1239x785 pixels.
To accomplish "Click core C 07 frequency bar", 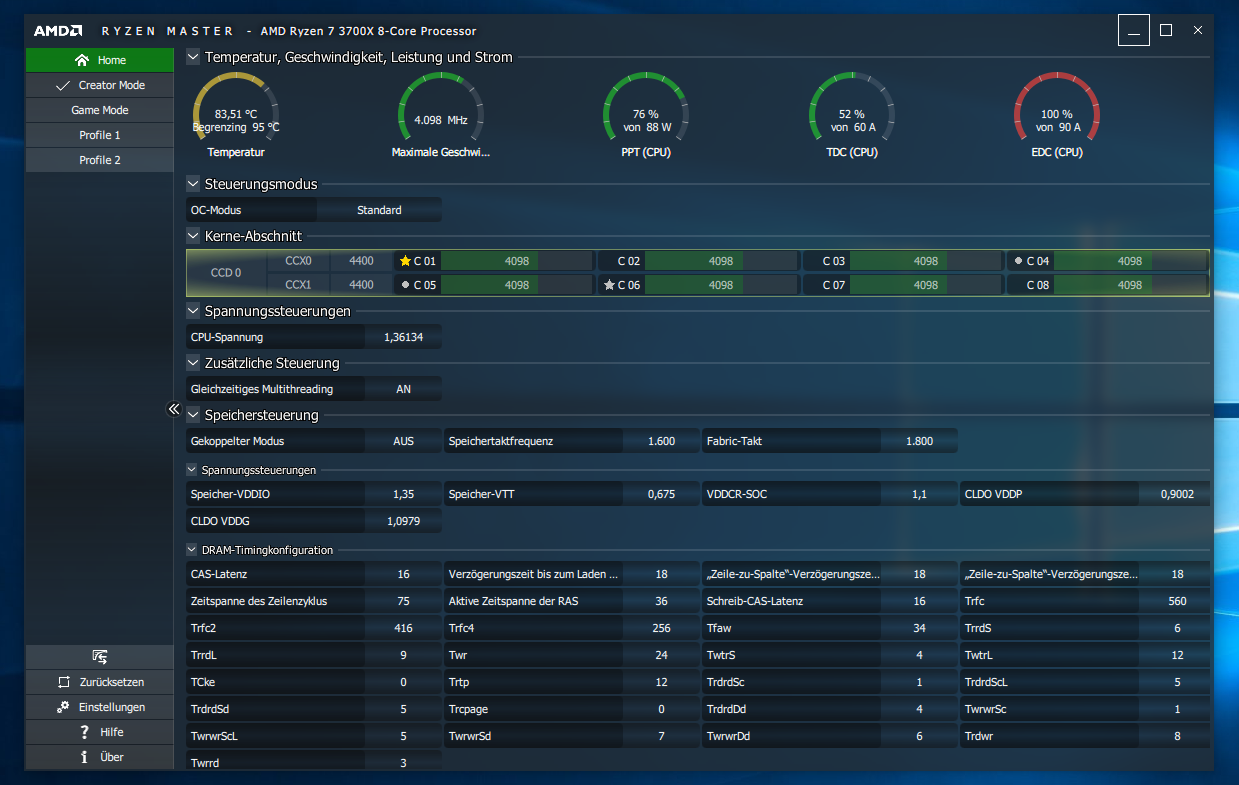I will tap(926, 285).
